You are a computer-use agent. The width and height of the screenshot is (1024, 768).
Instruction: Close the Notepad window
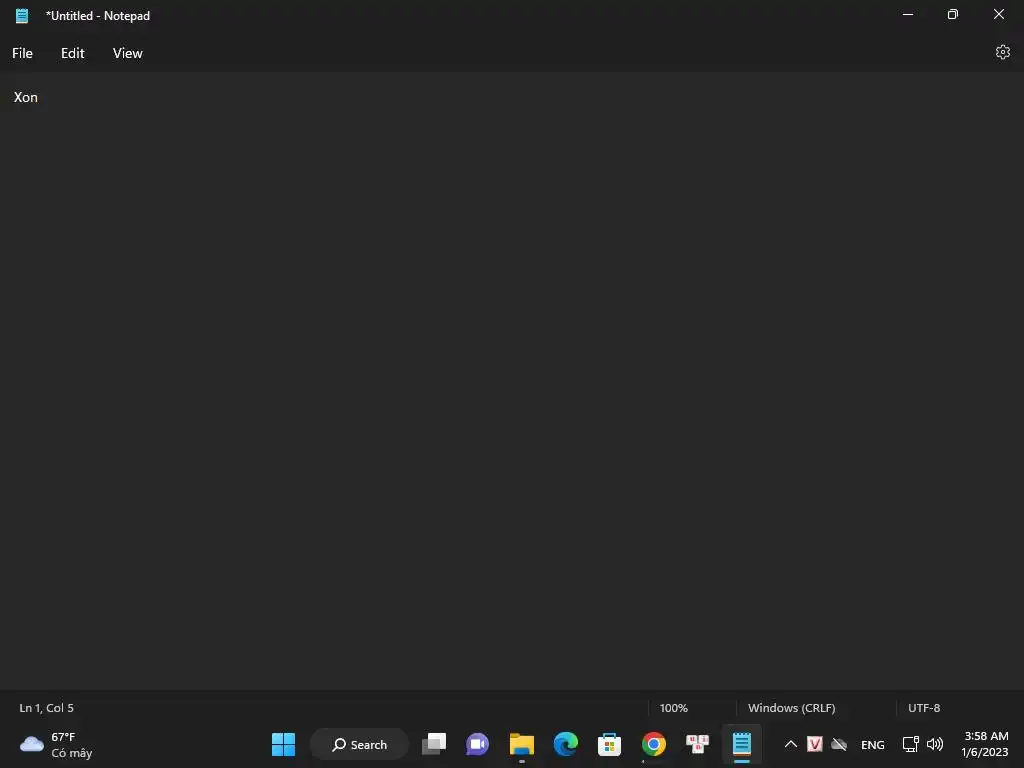pyautogui.click(x=999, y=14)
